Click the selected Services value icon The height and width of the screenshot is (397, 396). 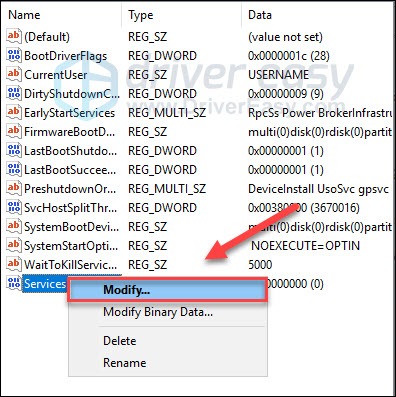pos(14,283)
